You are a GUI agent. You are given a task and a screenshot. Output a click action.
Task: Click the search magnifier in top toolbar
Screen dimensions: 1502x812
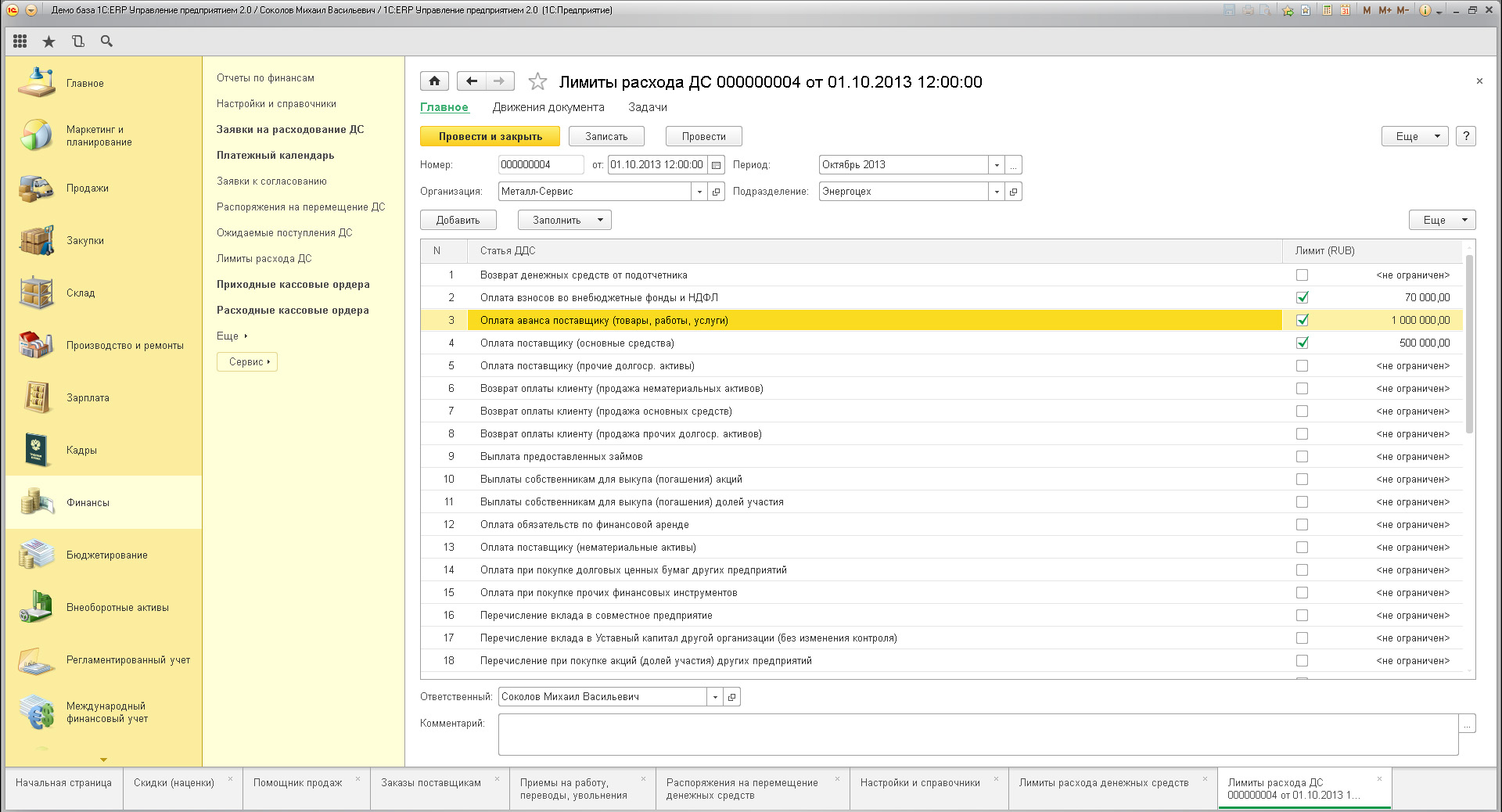point(106,41)
